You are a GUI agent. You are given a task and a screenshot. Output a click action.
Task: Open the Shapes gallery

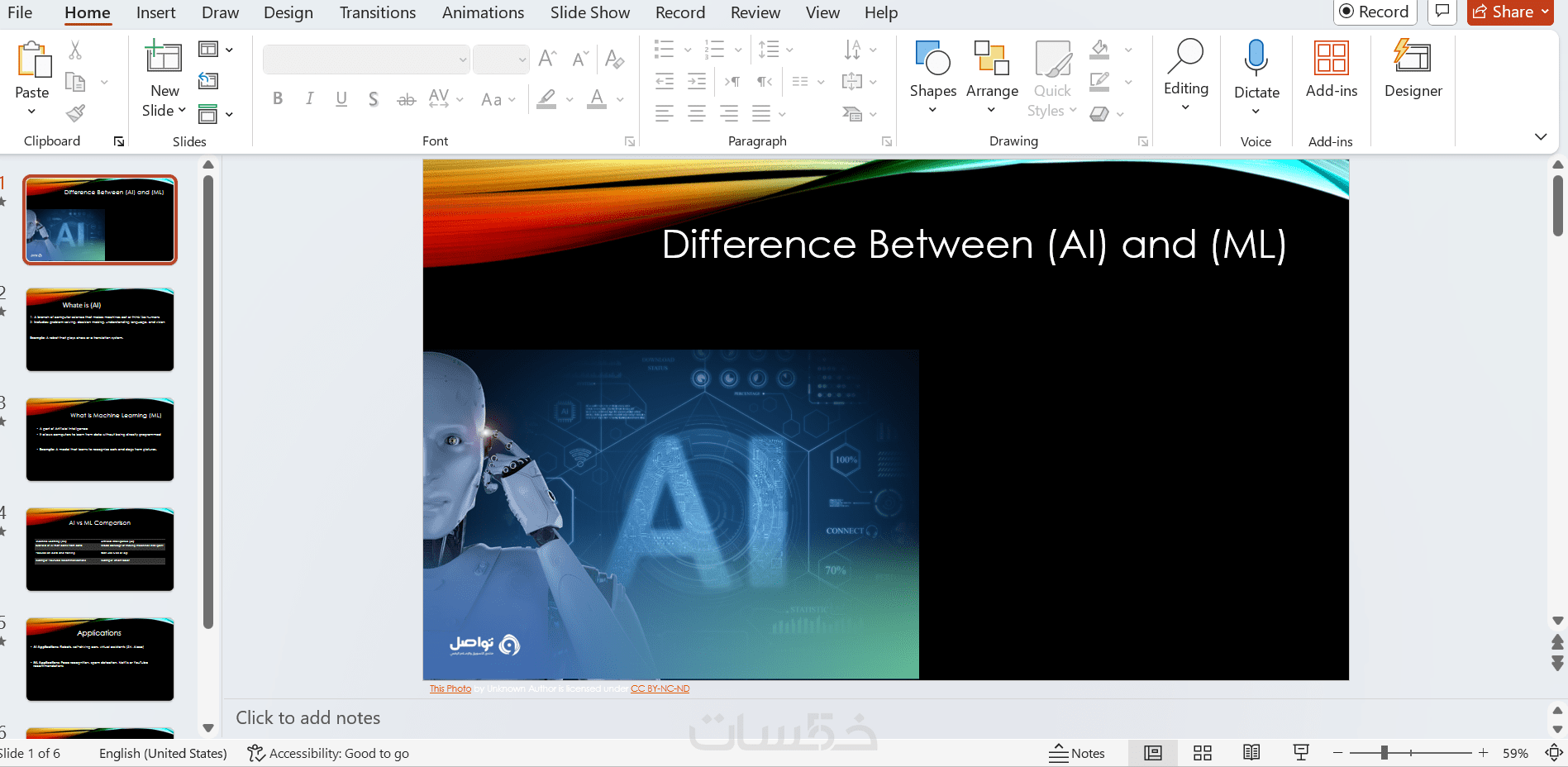pos(933,78)
